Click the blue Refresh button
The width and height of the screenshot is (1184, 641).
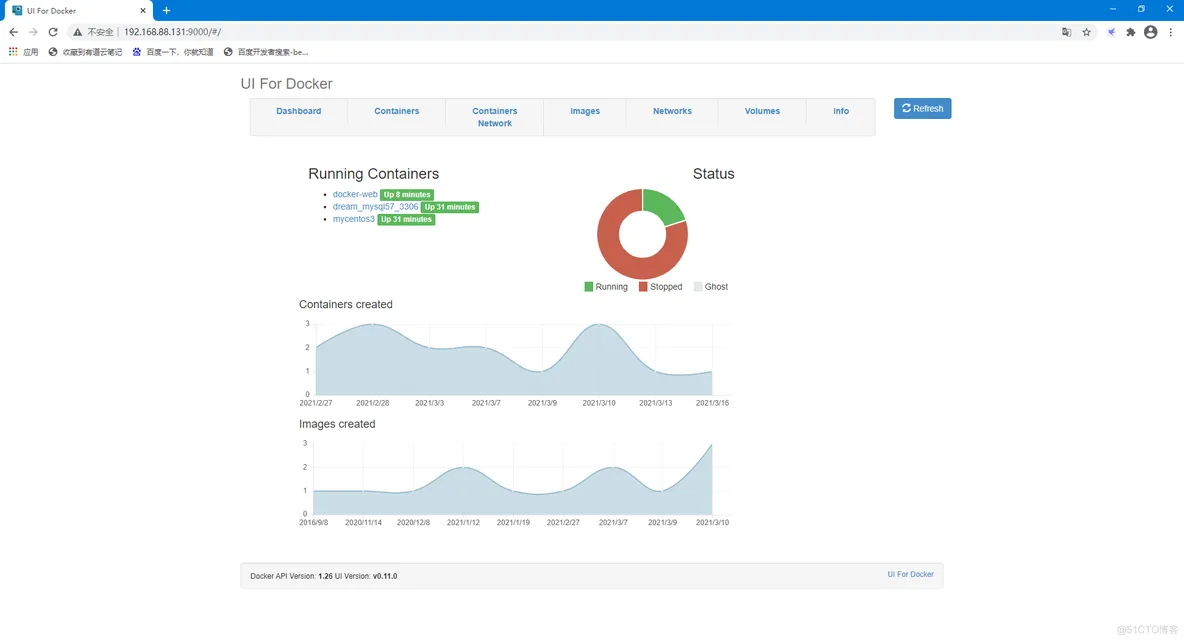coord(922,109)
